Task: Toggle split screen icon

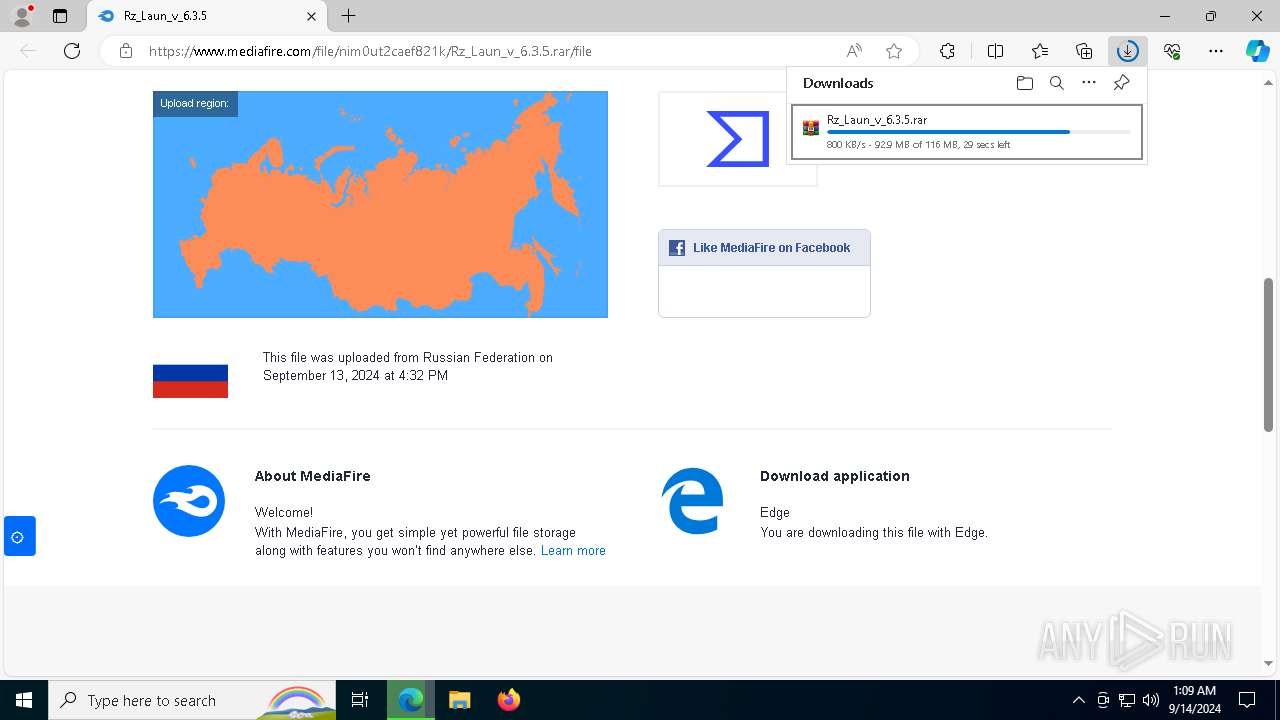Action: [x=995, y=51]
